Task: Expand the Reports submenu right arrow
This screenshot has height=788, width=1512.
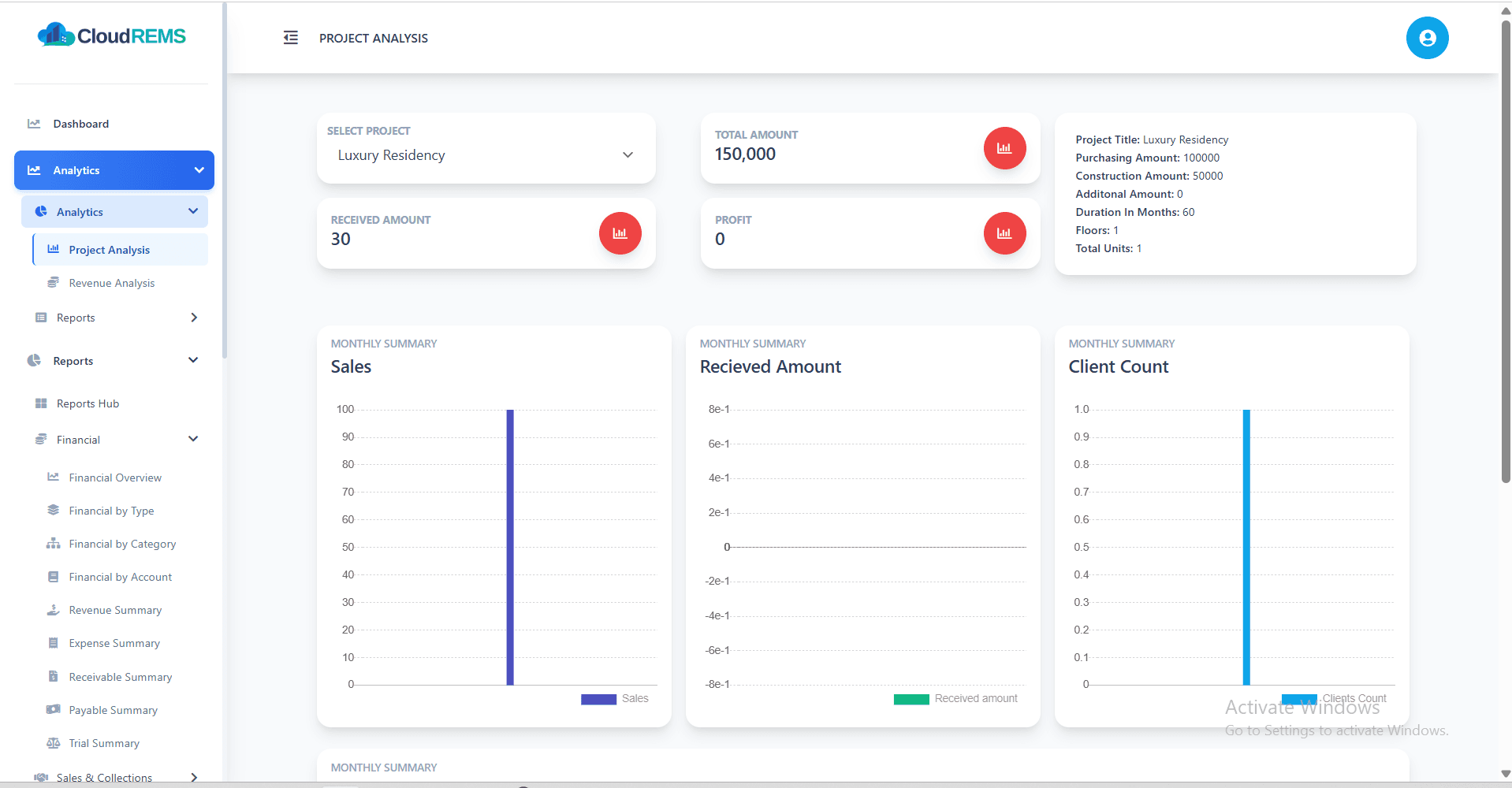Action: coord(194,318)
